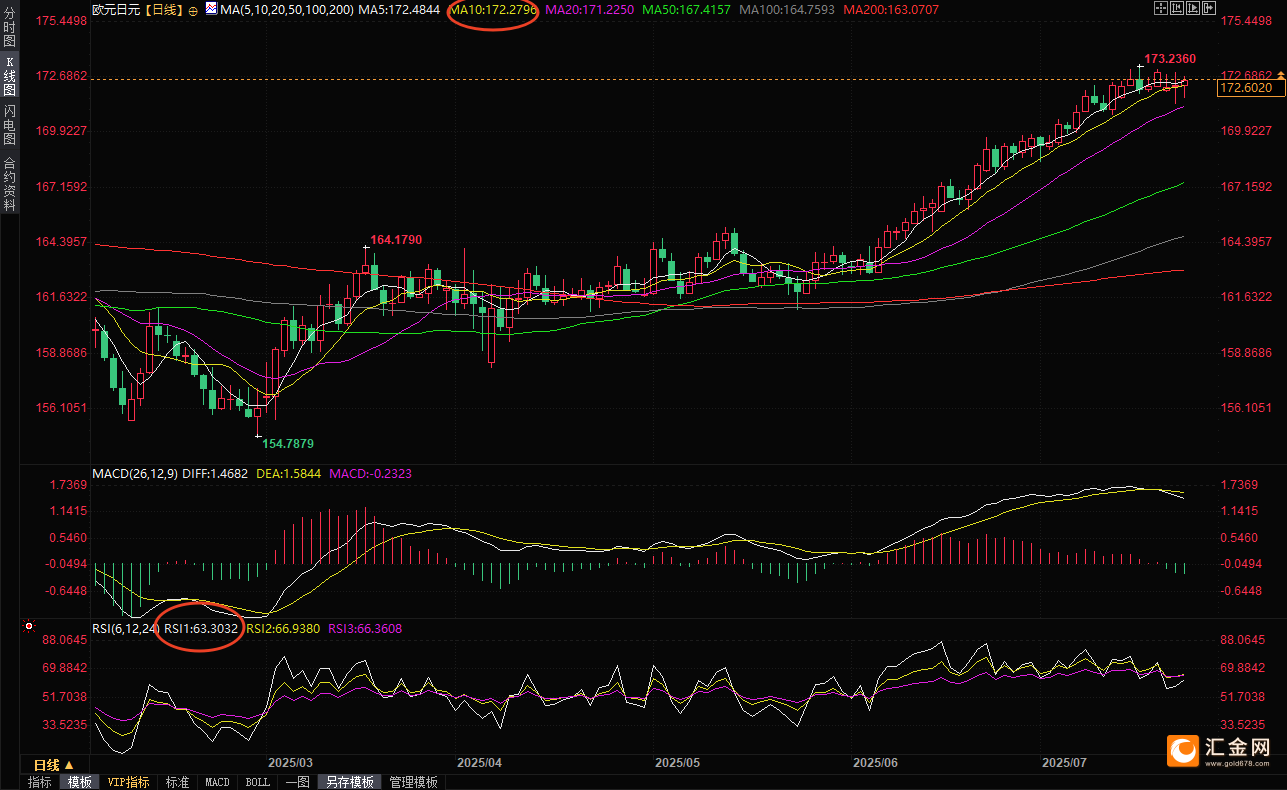The image size is (1287, 790).
Task: Click 另存模板 to save template
Action: (349, 782)
